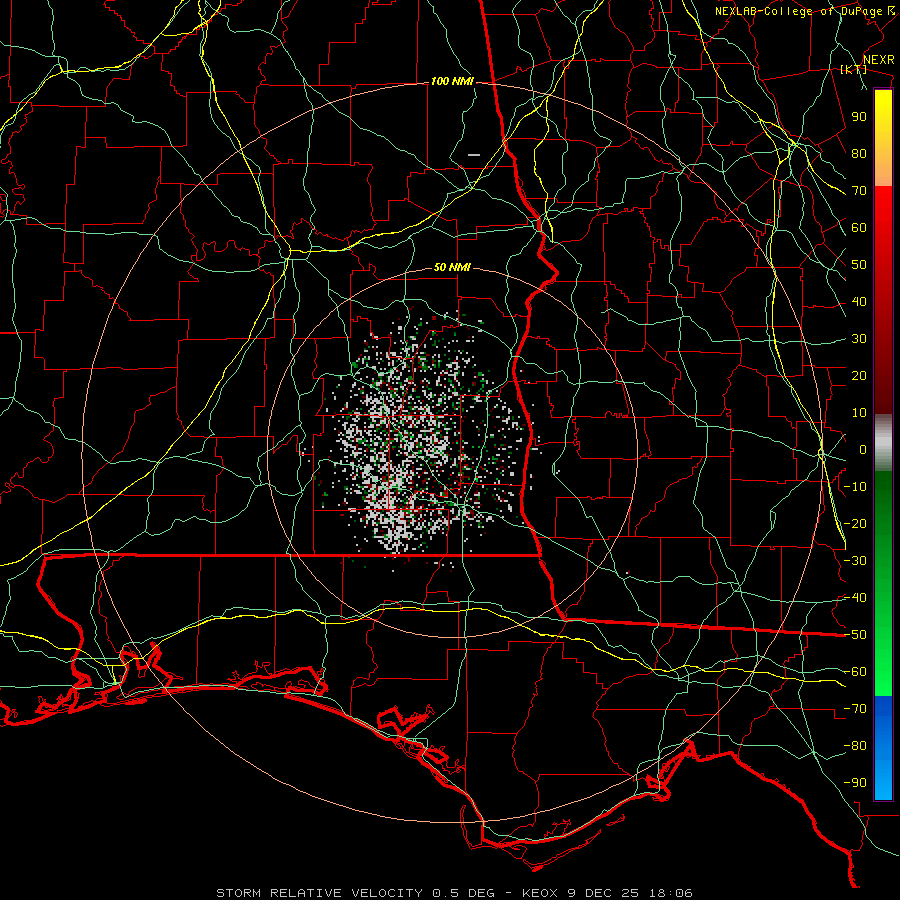
Task: Click the 40 value on velocity scale
Action: [859, 302]
